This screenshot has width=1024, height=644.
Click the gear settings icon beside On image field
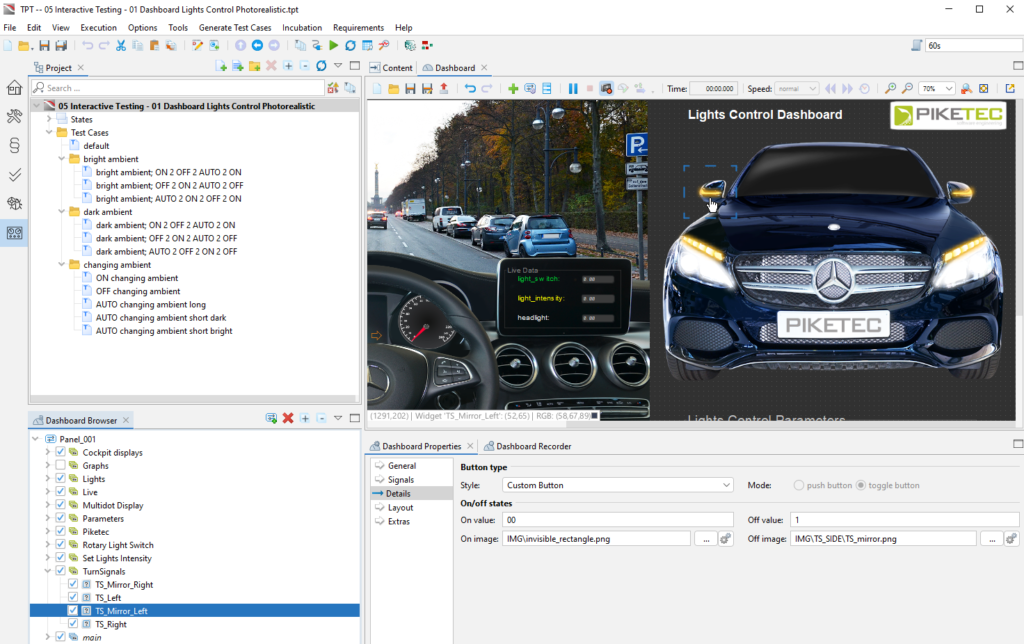pyautogui.click(x=725, y=539)
